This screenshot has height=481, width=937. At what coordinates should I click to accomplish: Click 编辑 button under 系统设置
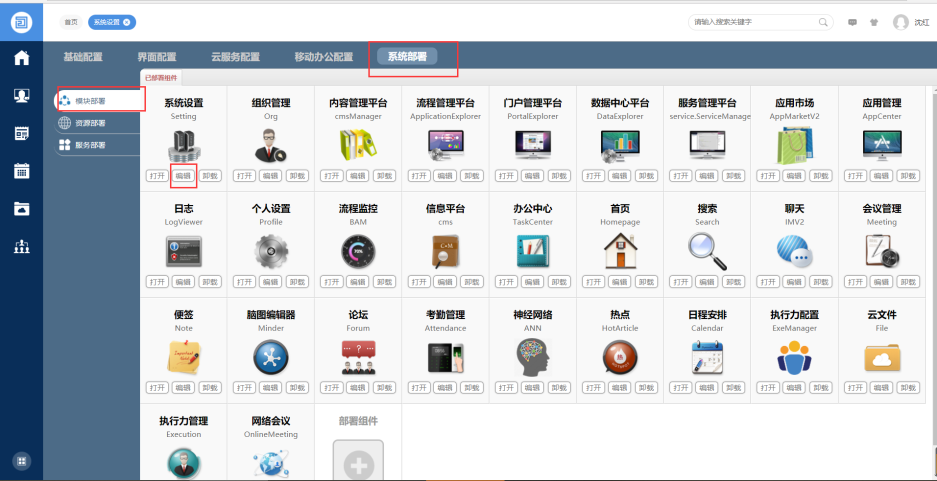coord(183,175)
